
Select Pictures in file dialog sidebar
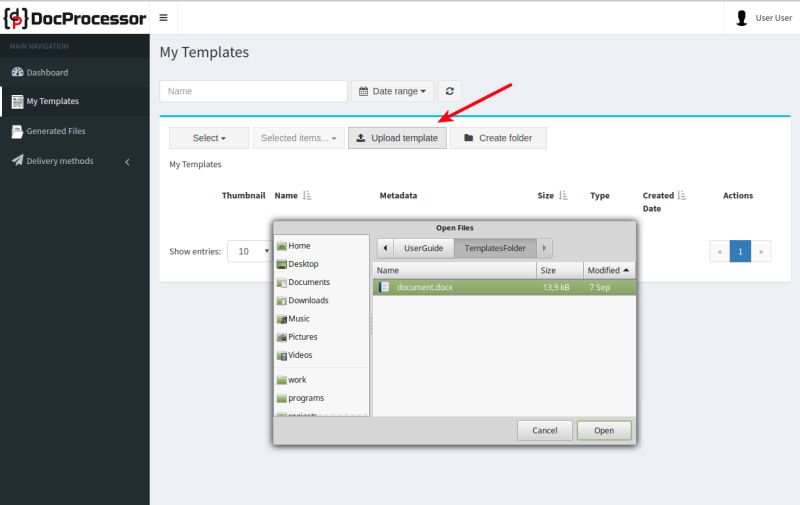[x=321, y=337]
